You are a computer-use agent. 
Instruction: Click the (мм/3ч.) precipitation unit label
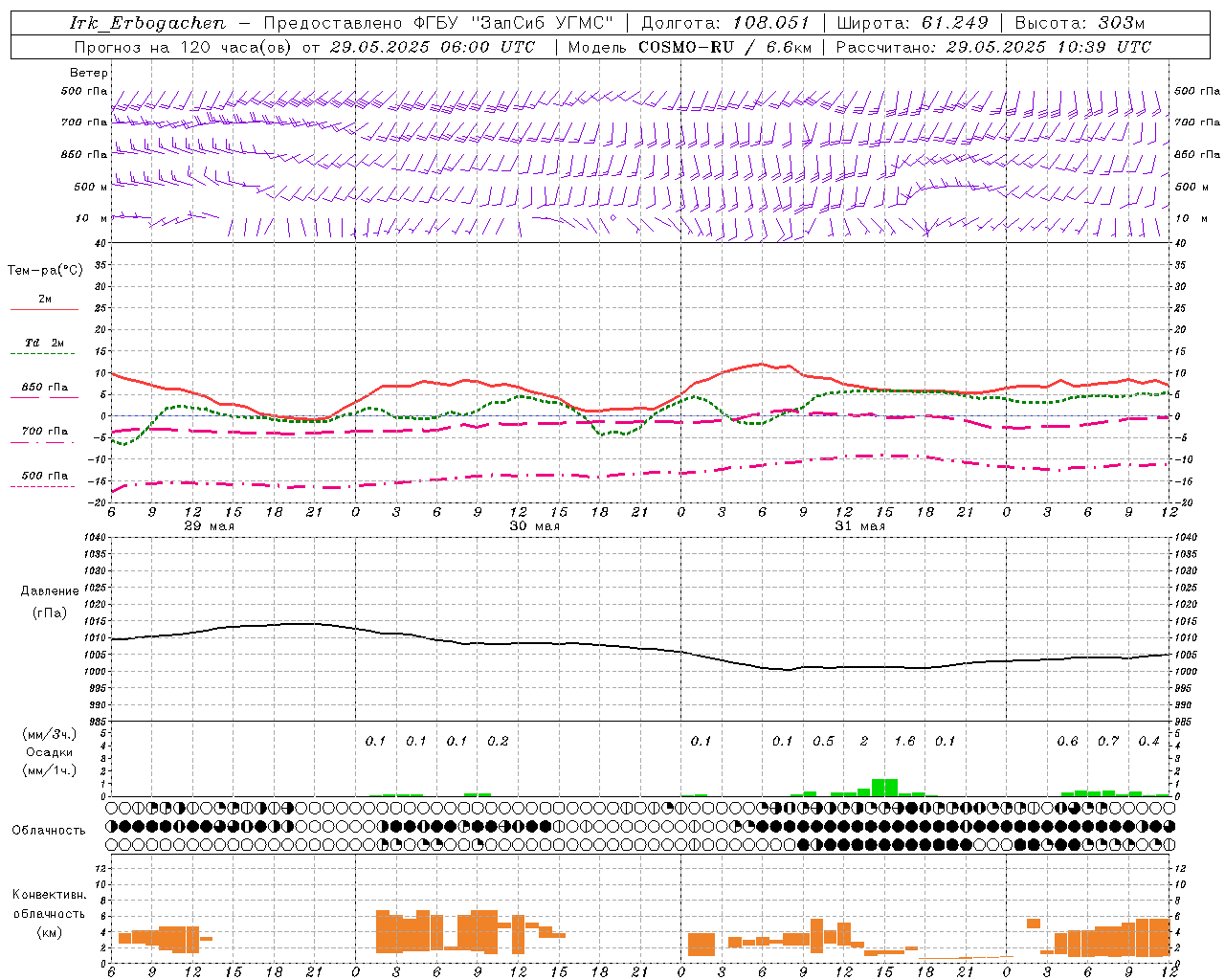[x=50, y=734]
